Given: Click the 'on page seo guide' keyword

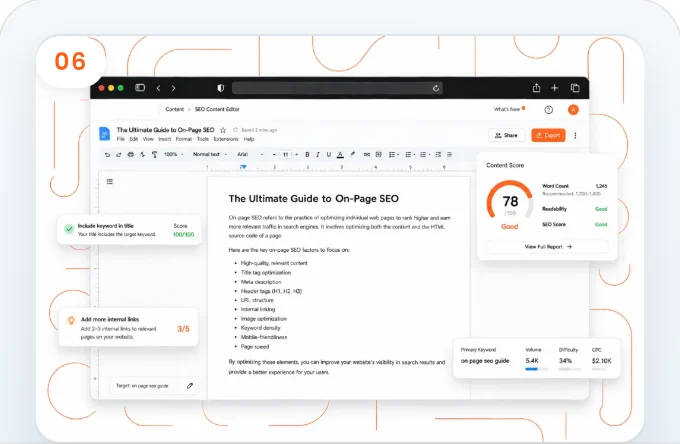Looking at the screenshot, I should point(485,361).
